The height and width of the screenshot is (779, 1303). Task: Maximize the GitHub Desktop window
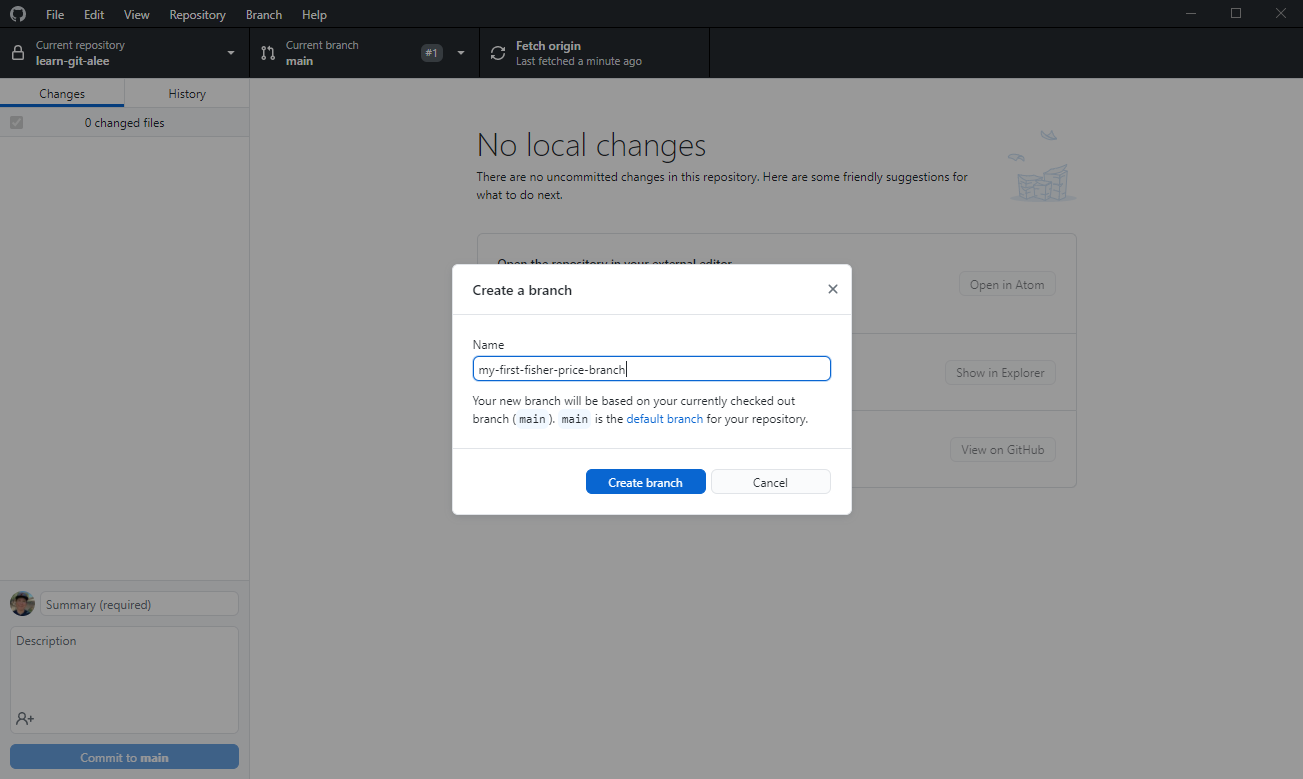pos(1236,13)
